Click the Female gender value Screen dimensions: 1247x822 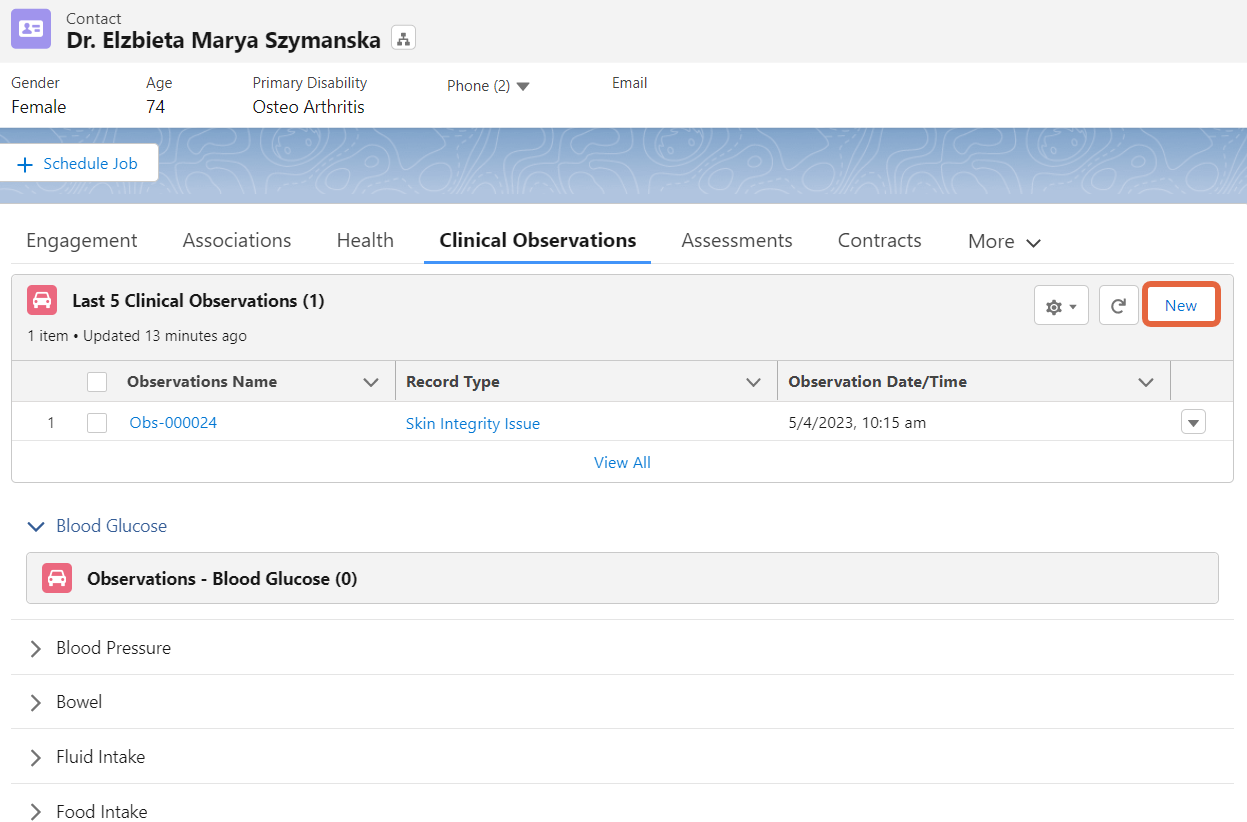pyautogui.click(x=39, y=107)
